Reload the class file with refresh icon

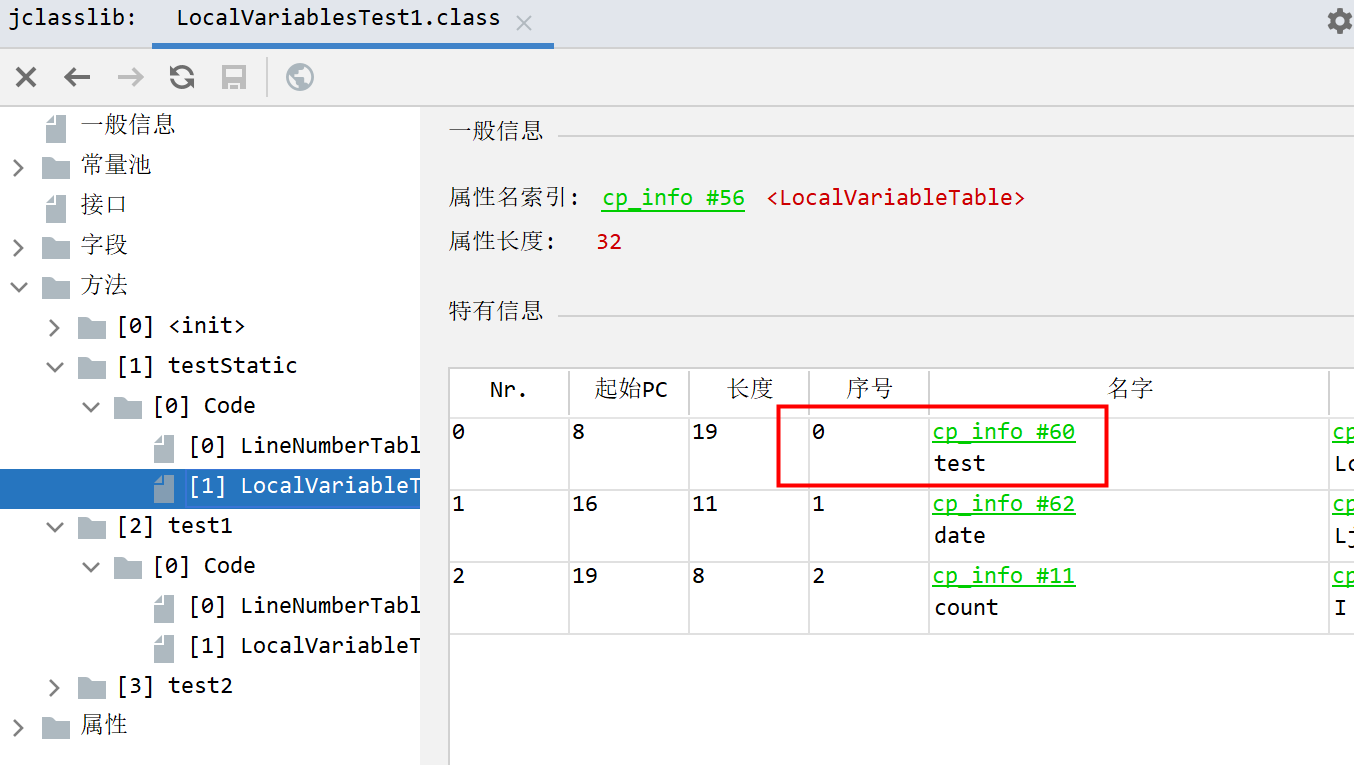(x=182, y=77)
